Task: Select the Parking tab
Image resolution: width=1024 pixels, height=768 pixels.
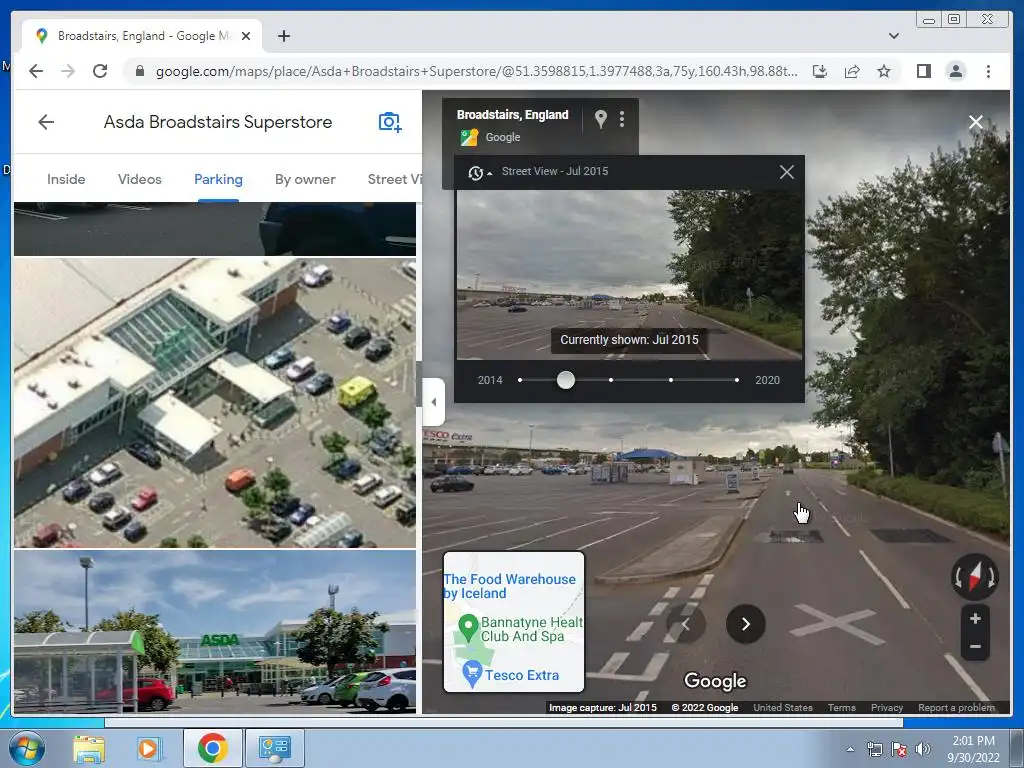Action: pyautogui.click(x=218, y=179)
